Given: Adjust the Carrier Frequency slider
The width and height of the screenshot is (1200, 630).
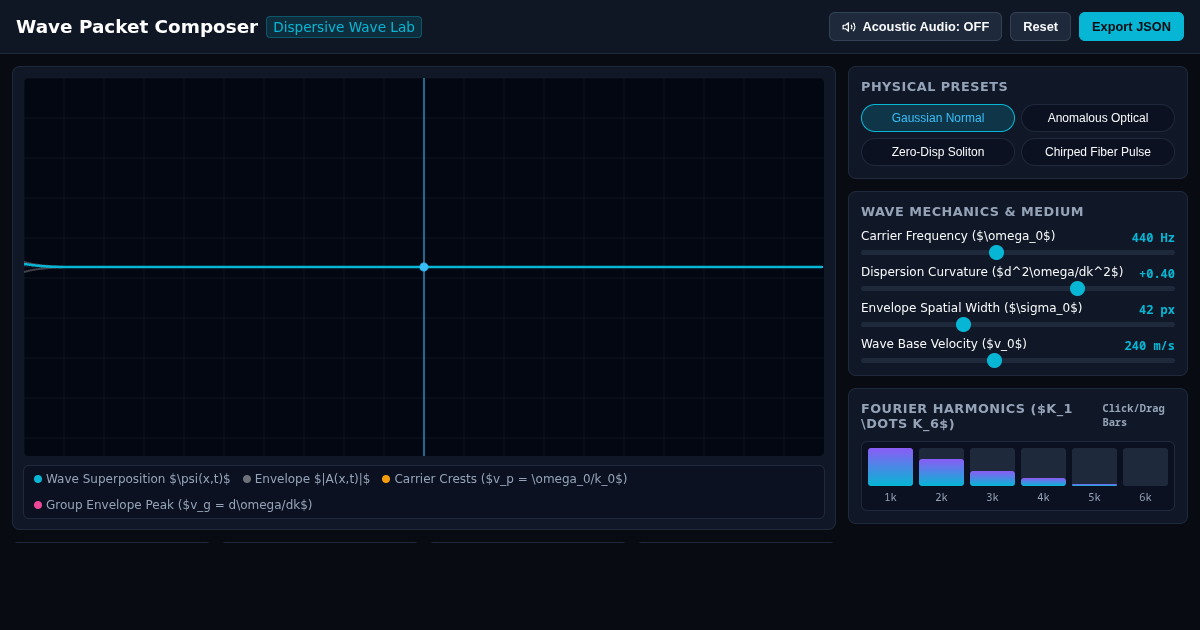Looking at the screenshot, I should (1018, 253).
